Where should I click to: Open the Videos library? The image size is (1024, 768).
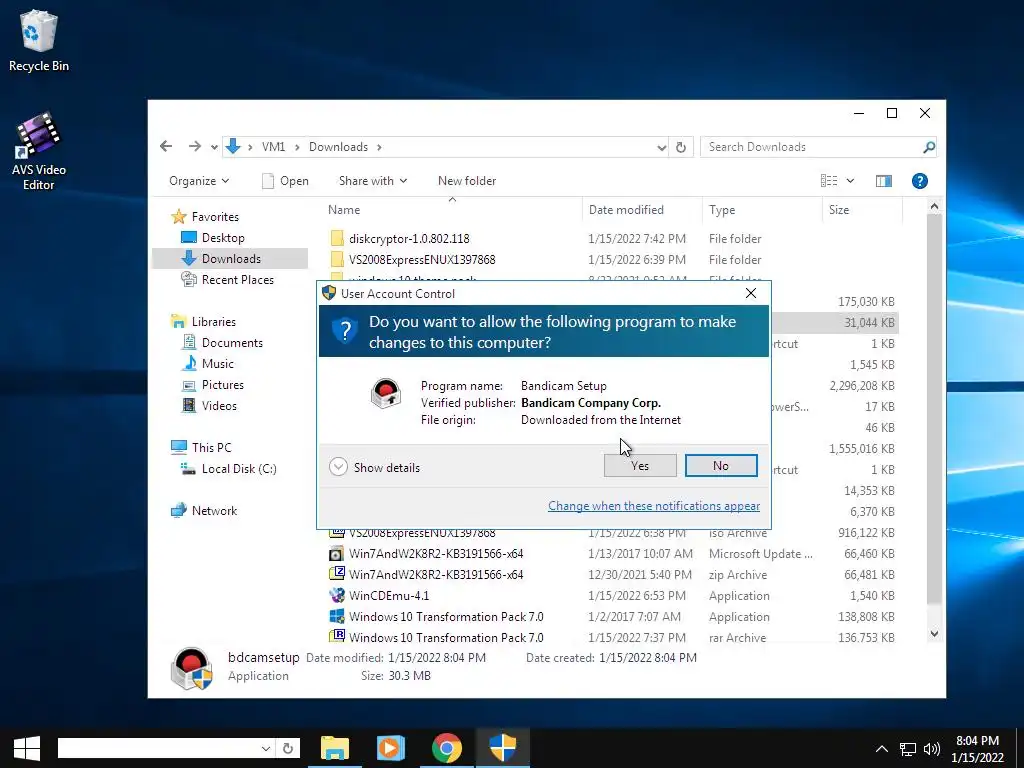pyautogui.click(x=209, y=406)
